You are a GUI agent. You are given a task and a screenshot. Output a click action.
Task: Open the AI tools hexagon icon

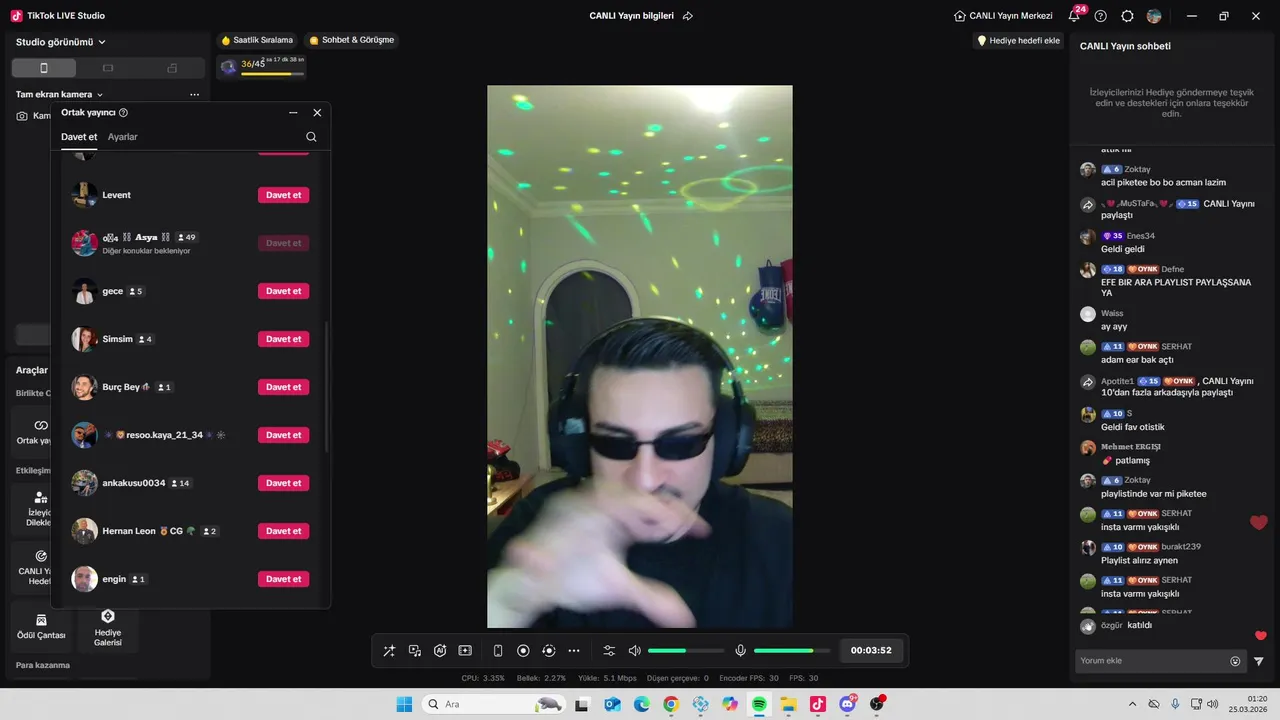click(440, 651)
